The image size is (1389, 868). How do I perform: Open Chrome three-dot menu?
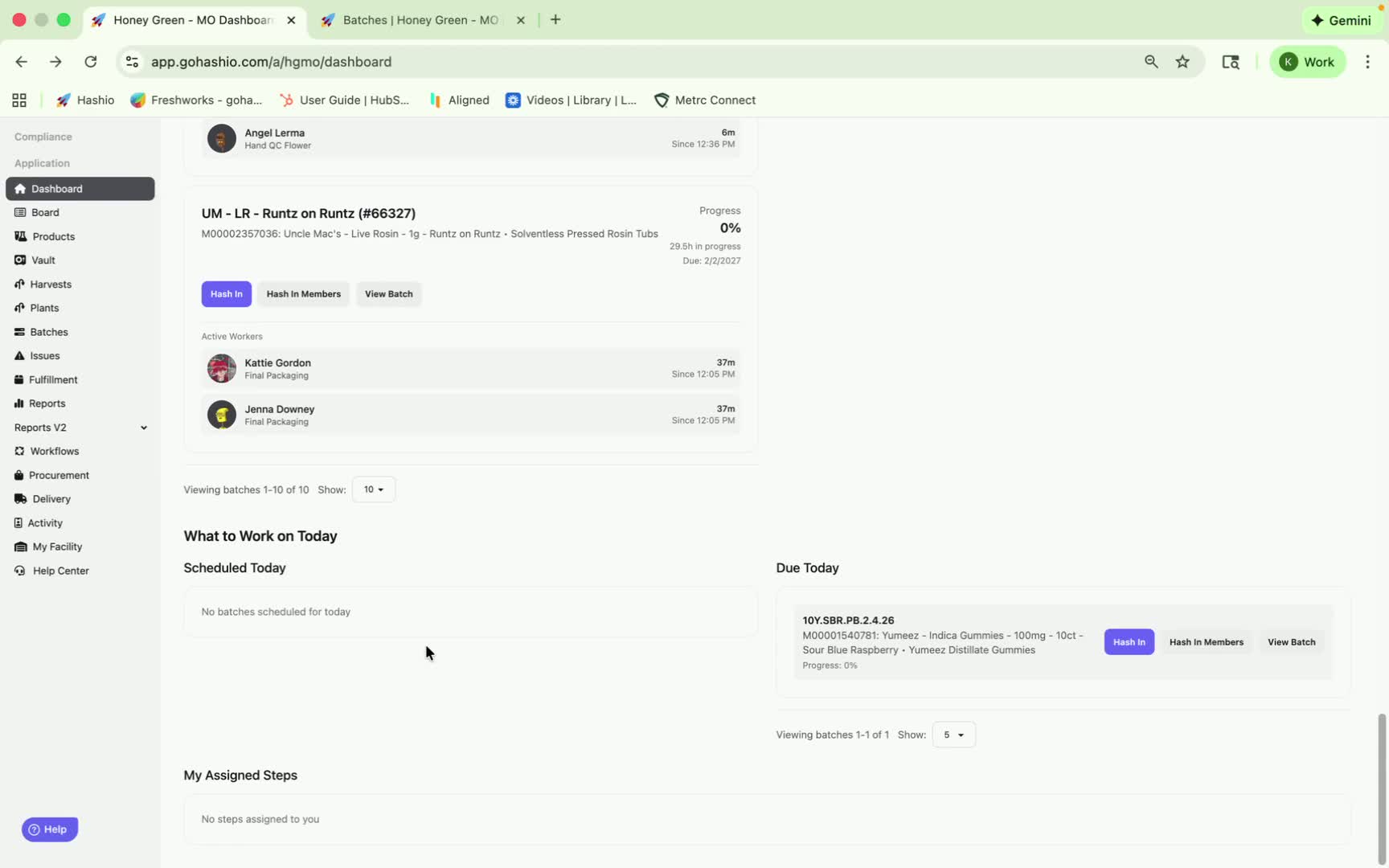(1367, 62)
